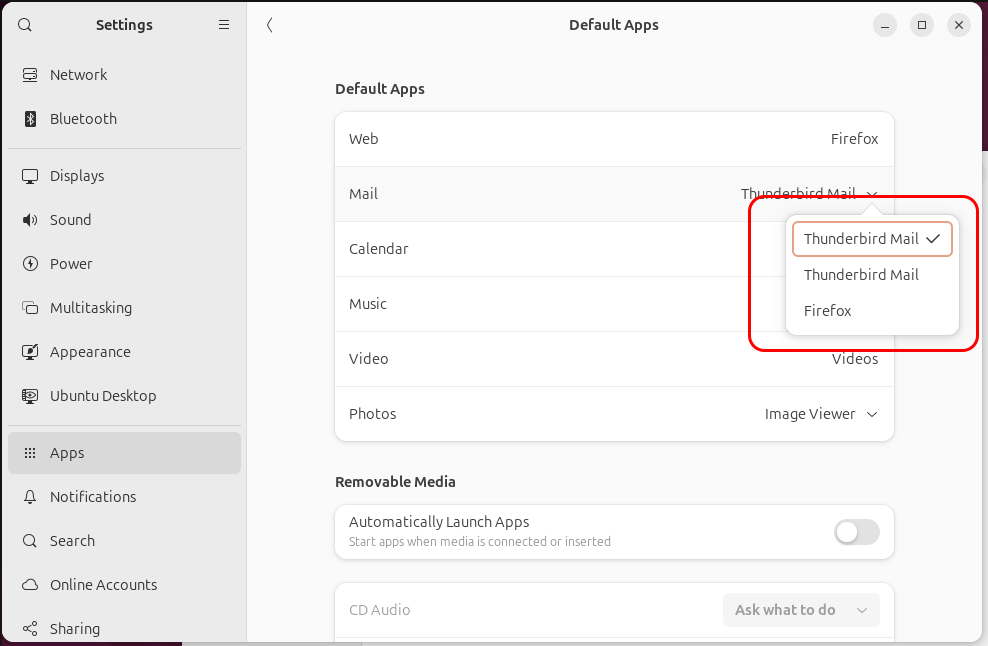Click the Search magnifier icon in sidebar list

point(30,541)
